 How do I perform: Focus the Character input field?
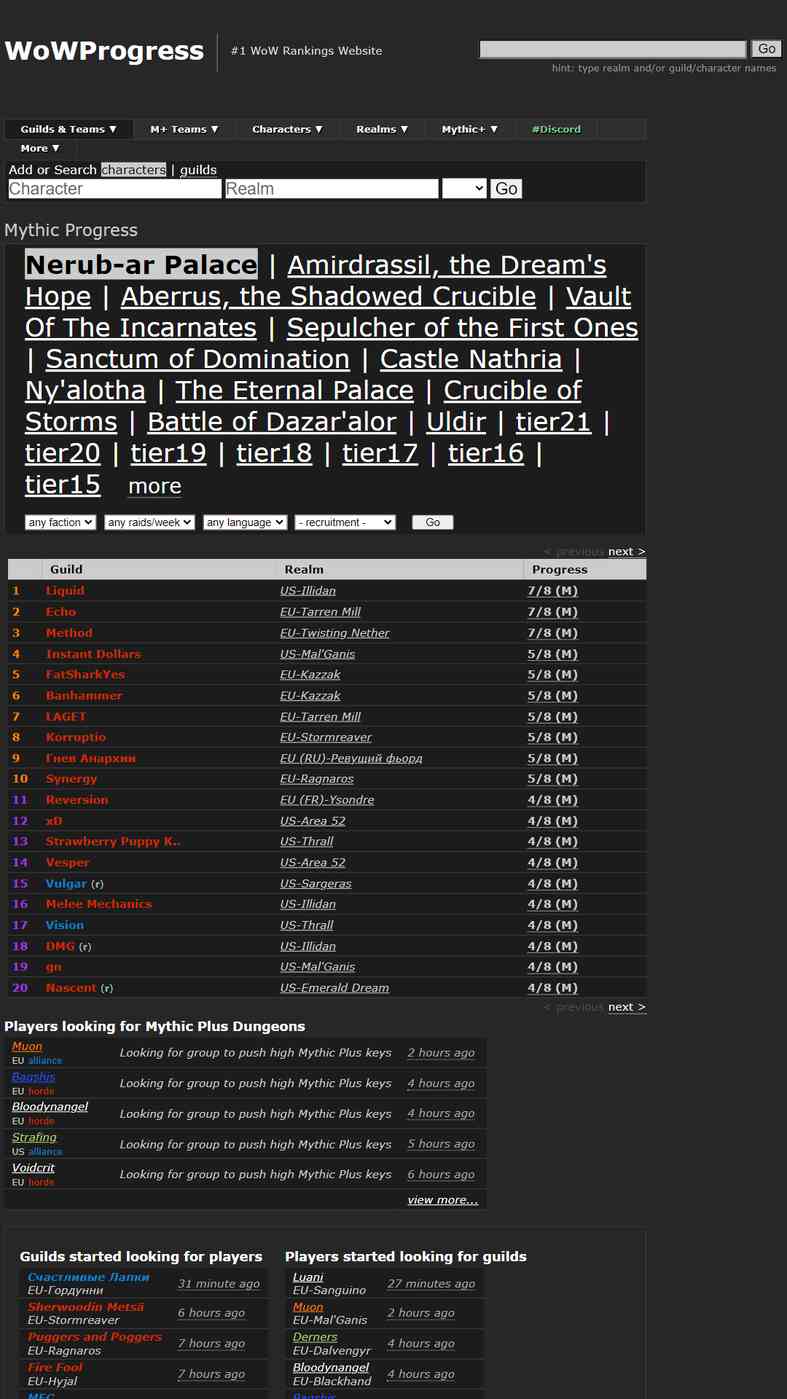pyautogui.click(x=114, y=188)
